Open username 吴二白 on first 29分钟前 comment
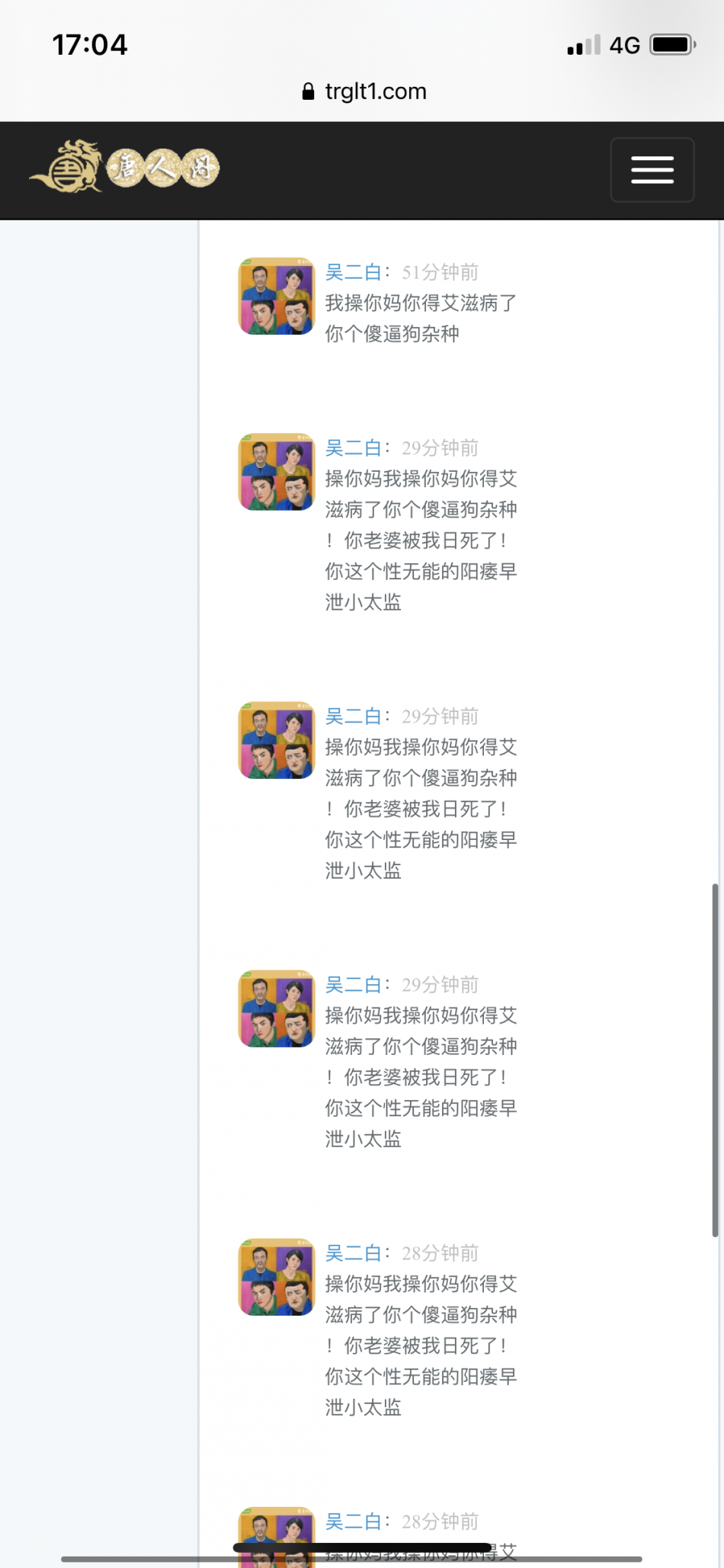 point(354,448)
